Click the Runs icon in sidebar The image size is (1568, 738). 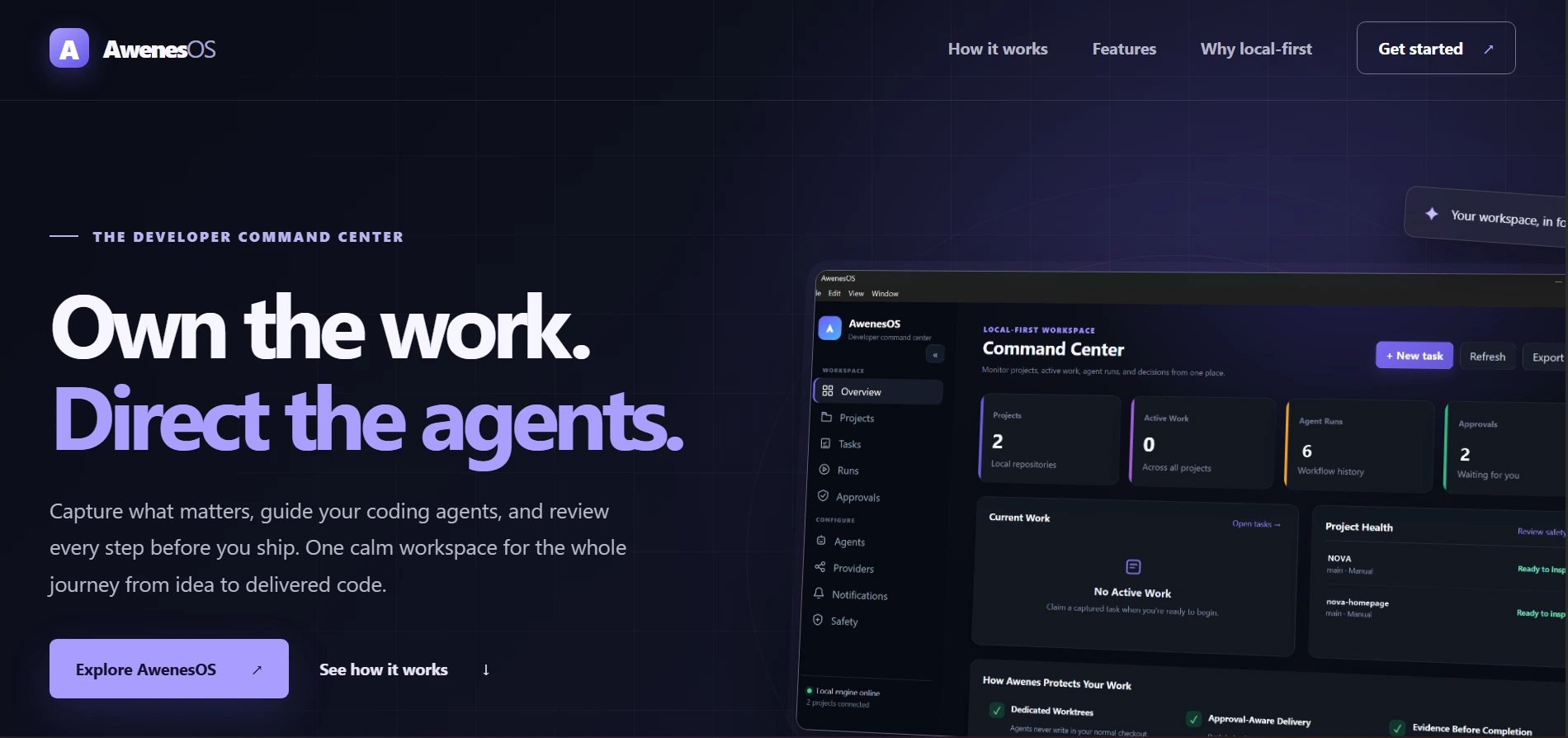824,470
